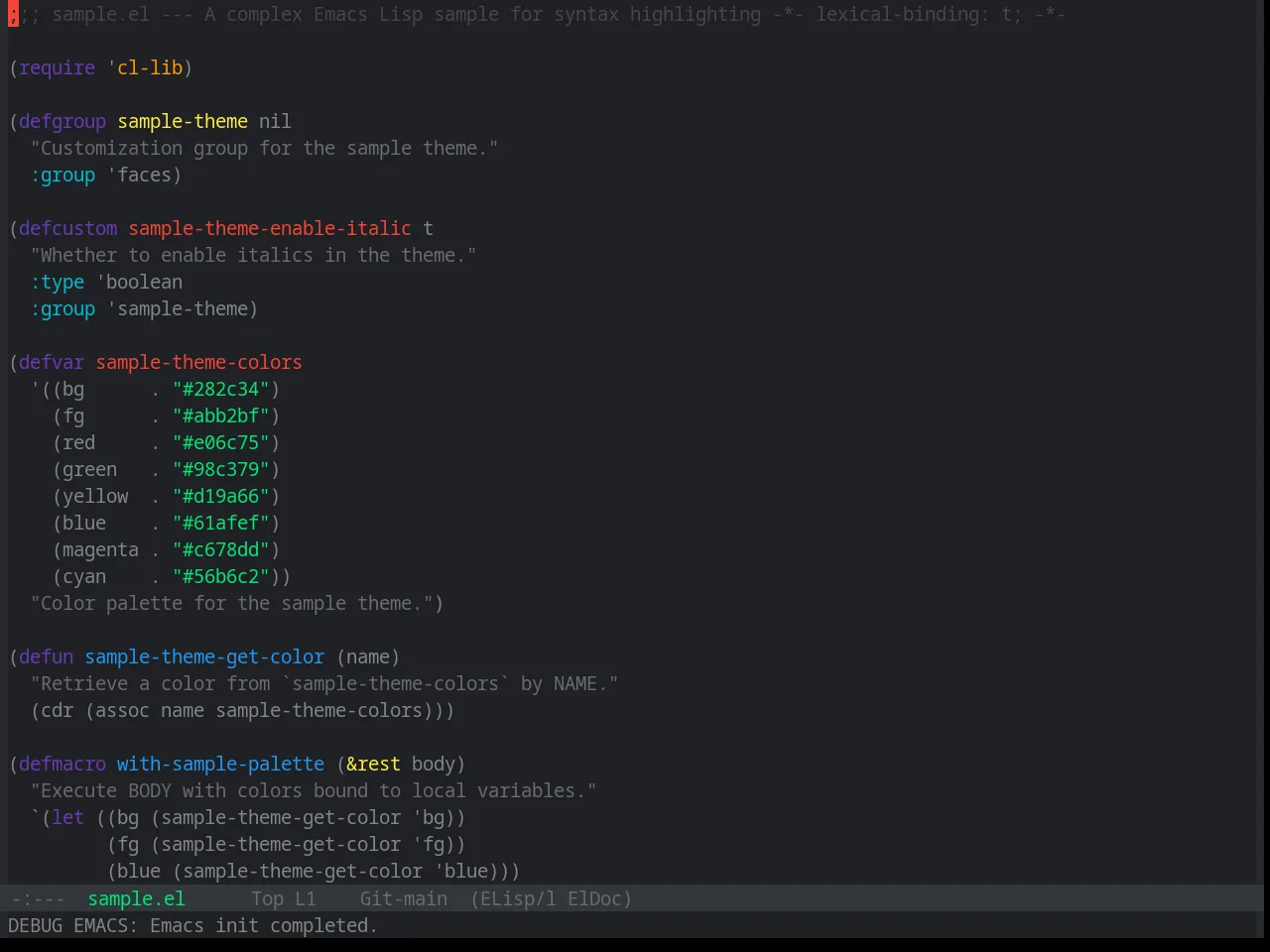Click the 'defcustom' keyword
The width and height of the screenshot is (1270, 952).
pyautogui.click(x=68, y=228)
